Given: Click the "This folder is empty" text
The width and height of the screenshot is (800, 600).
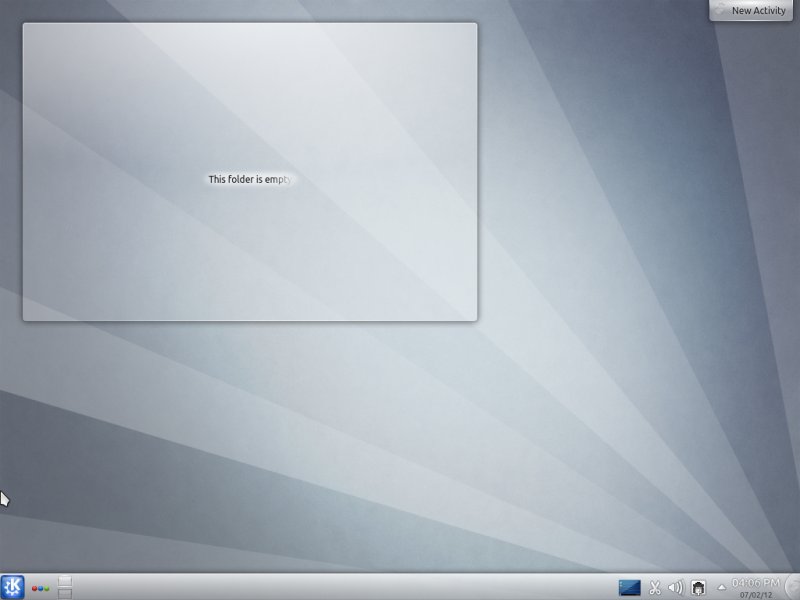Looking at the screenshot, I should coord(250,179).
